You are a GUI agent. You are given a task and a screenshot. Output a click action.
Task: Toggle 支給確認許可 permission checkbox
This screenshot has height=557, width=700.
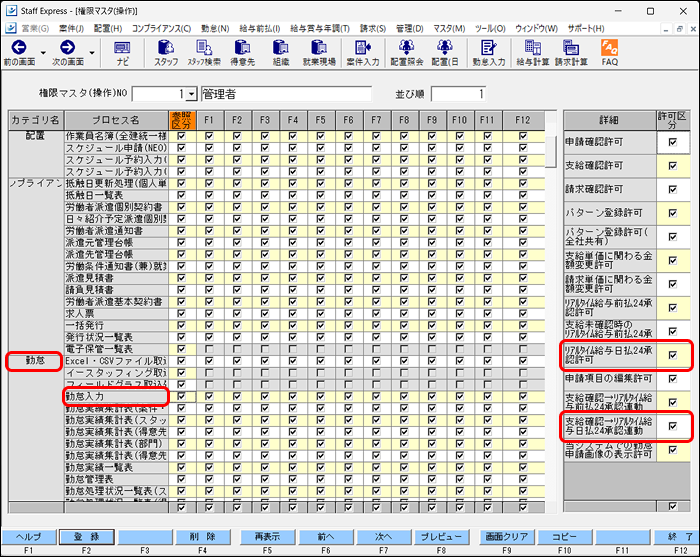click(672, 166)
